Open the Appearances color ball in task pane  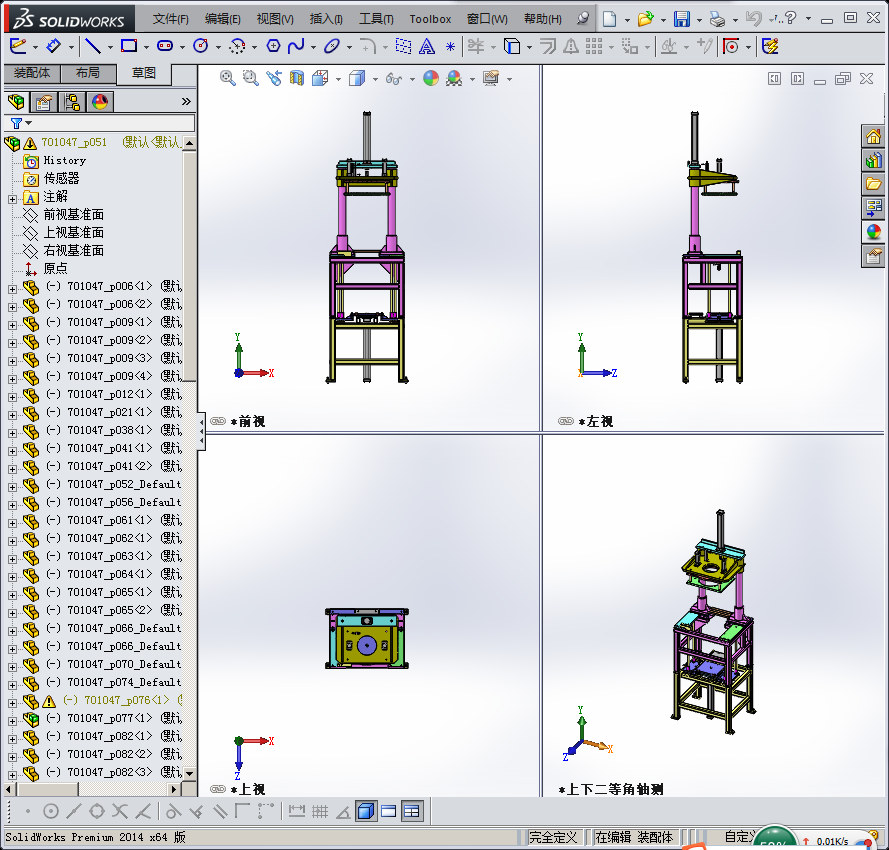tap(873, 231)
